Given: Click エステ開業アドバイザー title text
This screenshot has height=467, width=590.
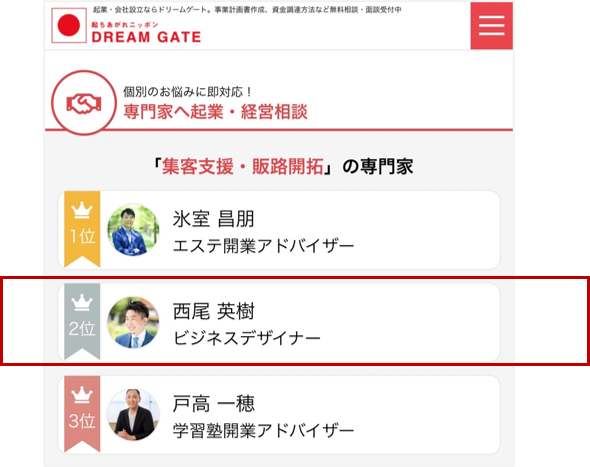Looking at the screenshot, I should click(263, 246).
